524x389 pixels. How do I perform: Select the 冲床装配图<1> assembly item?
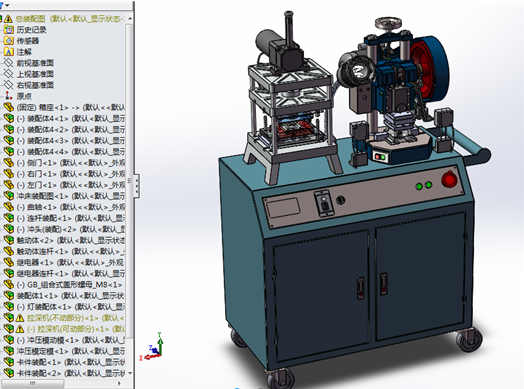pyautogui.click(x=71, y=196)
